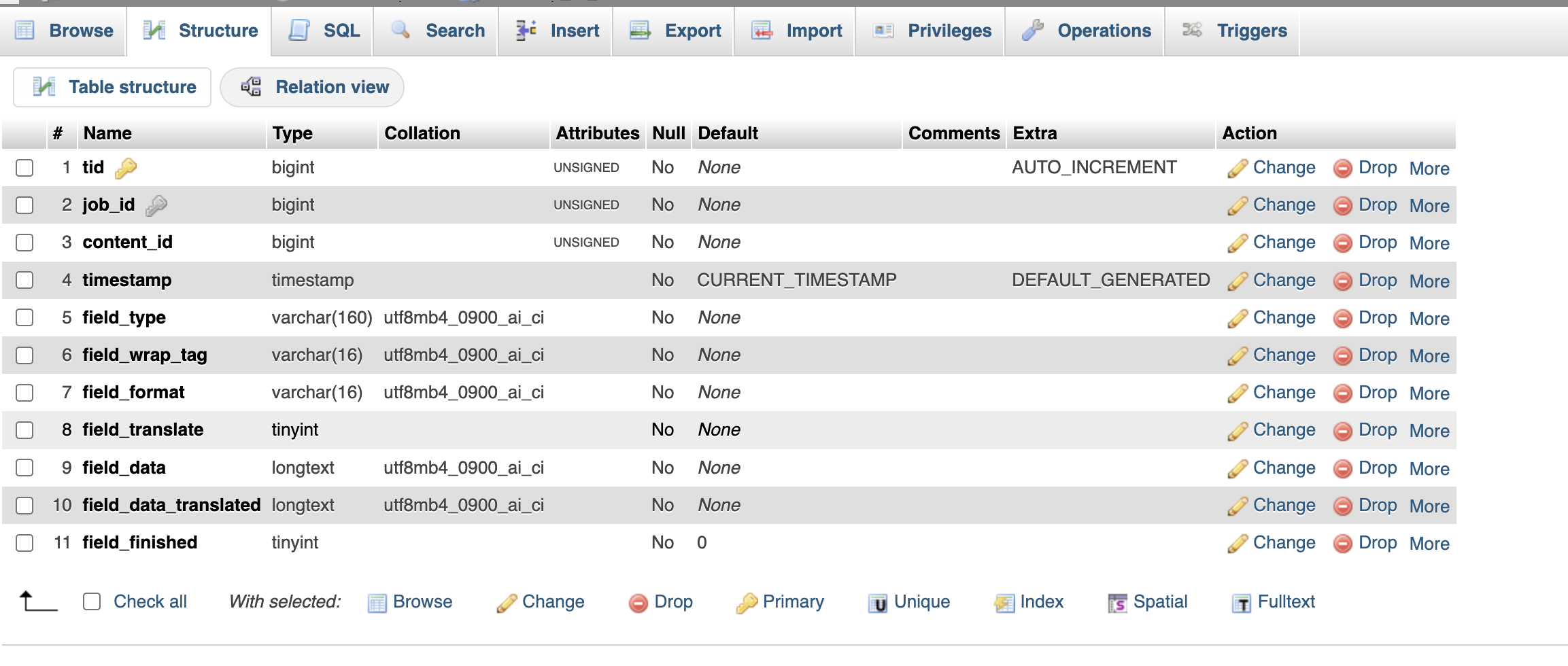Click Change link for field_translate row
Viewport: 1568px width, 666px height.
pyautogui.click(x=1284, y=430)
